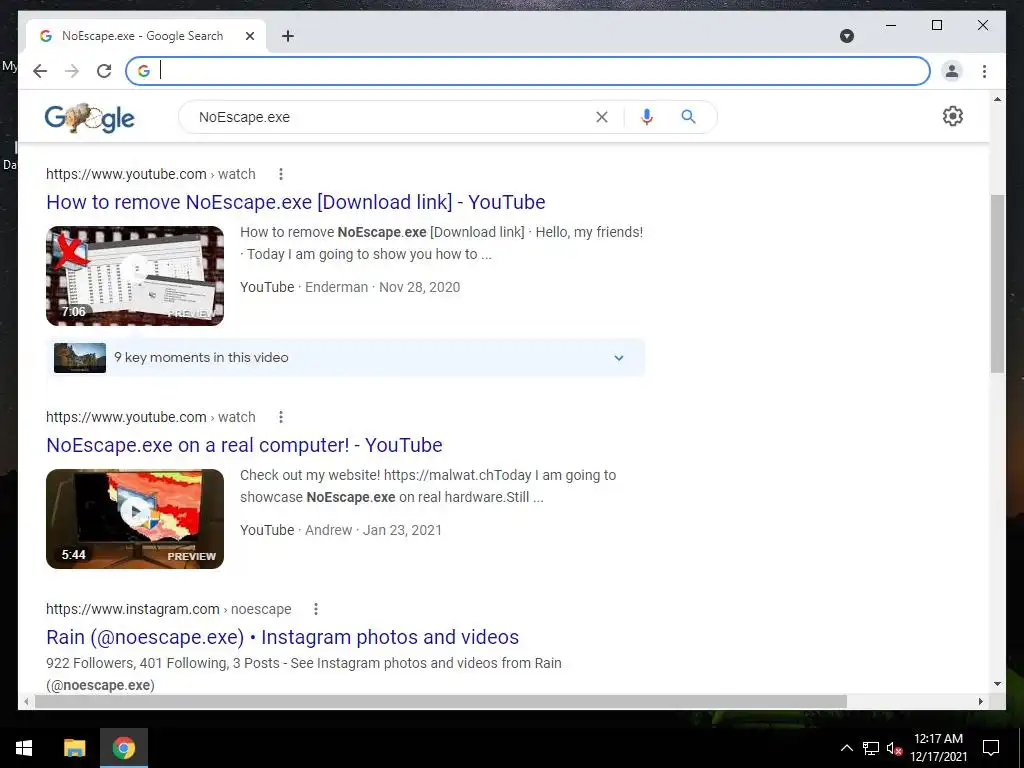
Task: Open the Chrome profile avatar icon
Action: point(952,71)
